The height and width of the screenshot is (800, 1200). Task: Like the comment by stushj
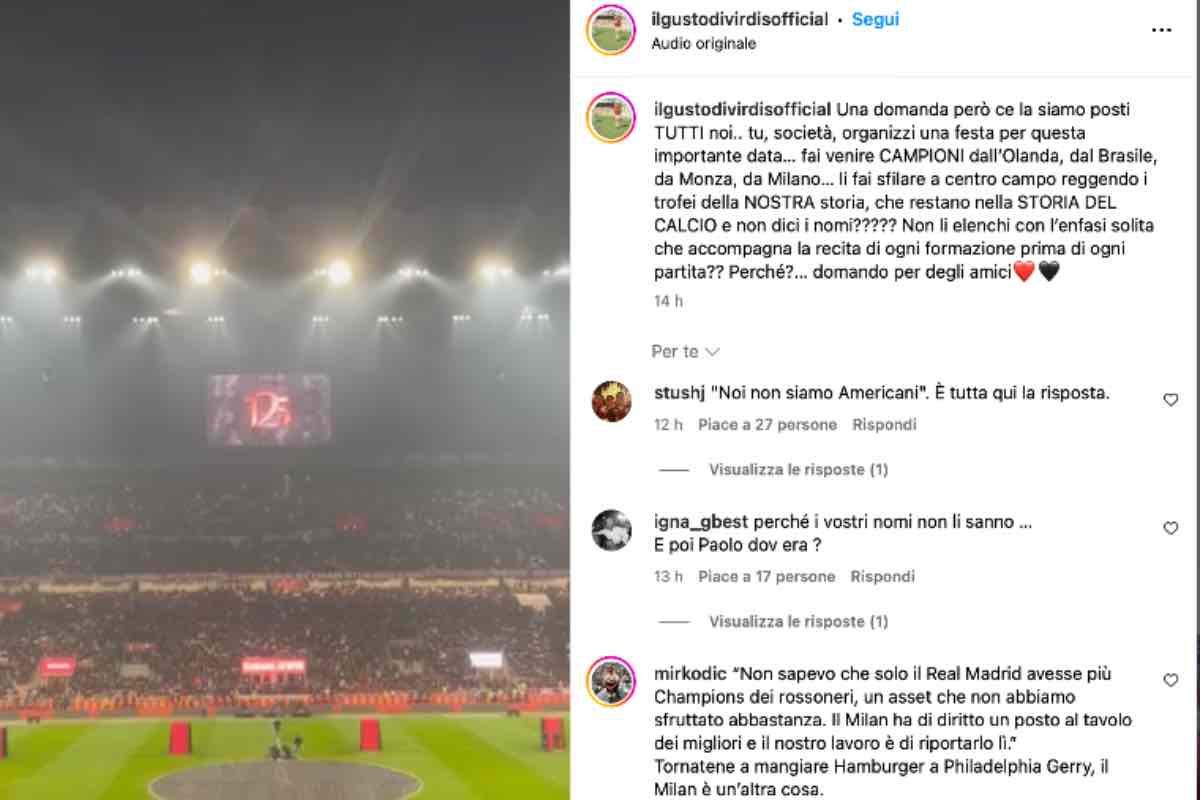1170,400
